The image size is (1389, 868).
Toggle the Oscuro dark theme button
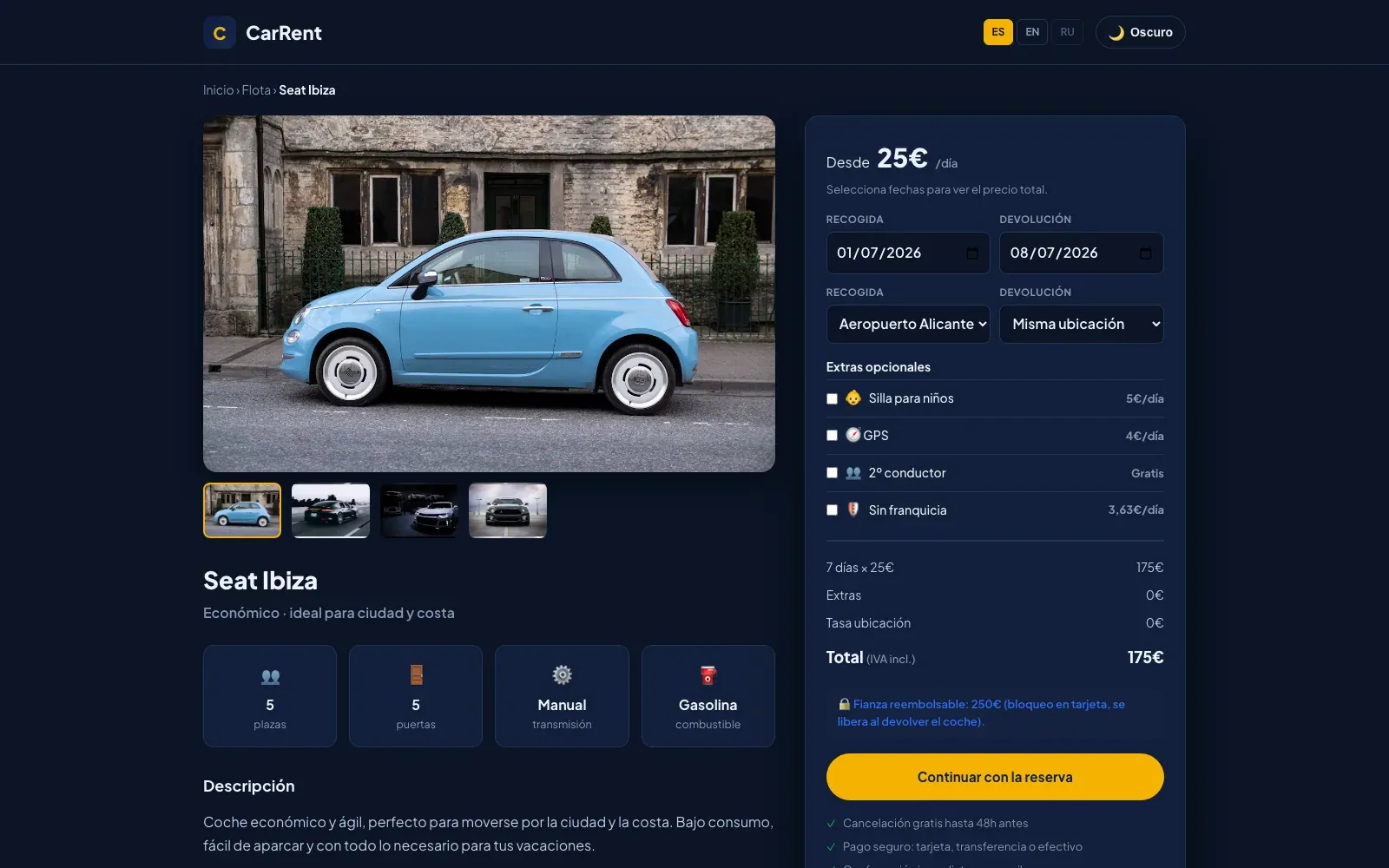click(x=1140, y=32)
